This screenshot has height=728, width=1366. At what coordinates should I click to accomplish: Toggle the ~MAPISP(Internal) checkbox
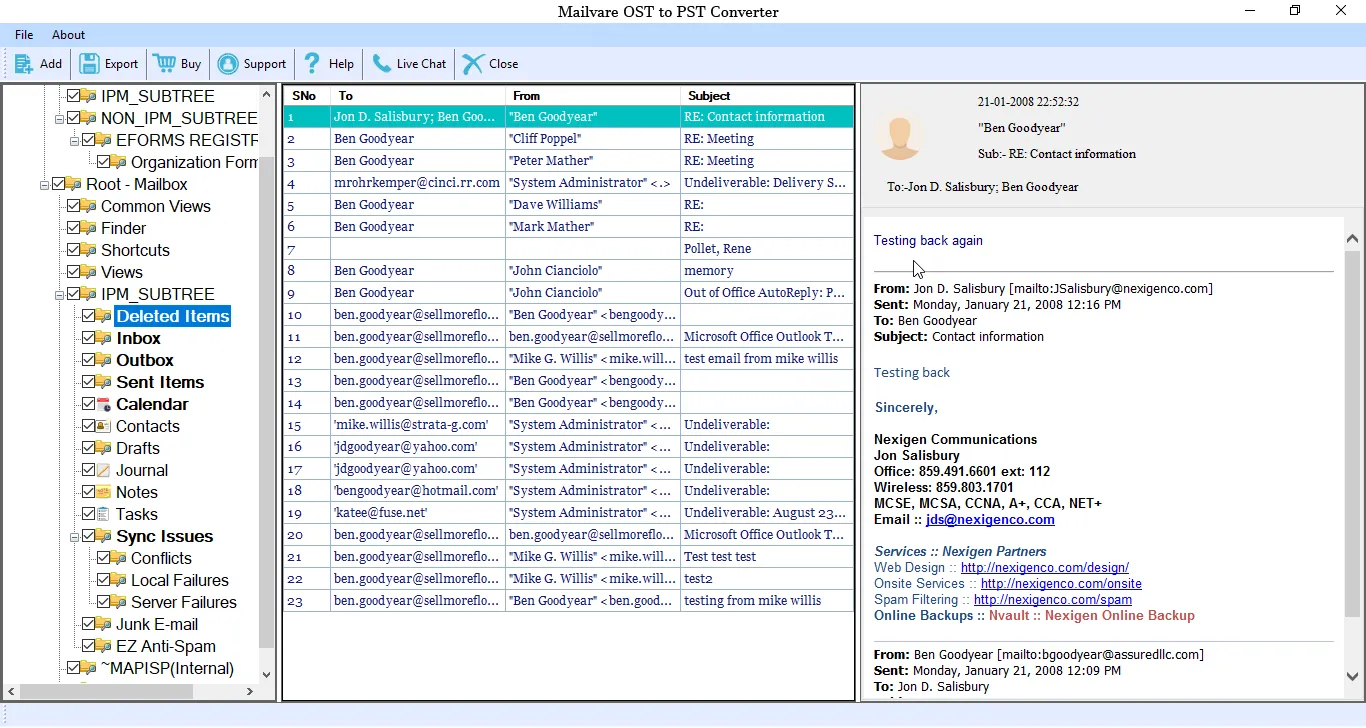(74, 668)
